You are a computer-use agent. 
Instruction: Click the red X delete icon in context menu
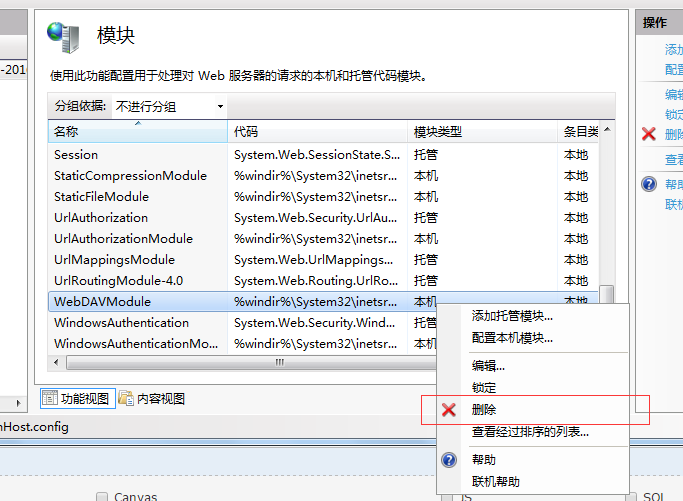449,410
